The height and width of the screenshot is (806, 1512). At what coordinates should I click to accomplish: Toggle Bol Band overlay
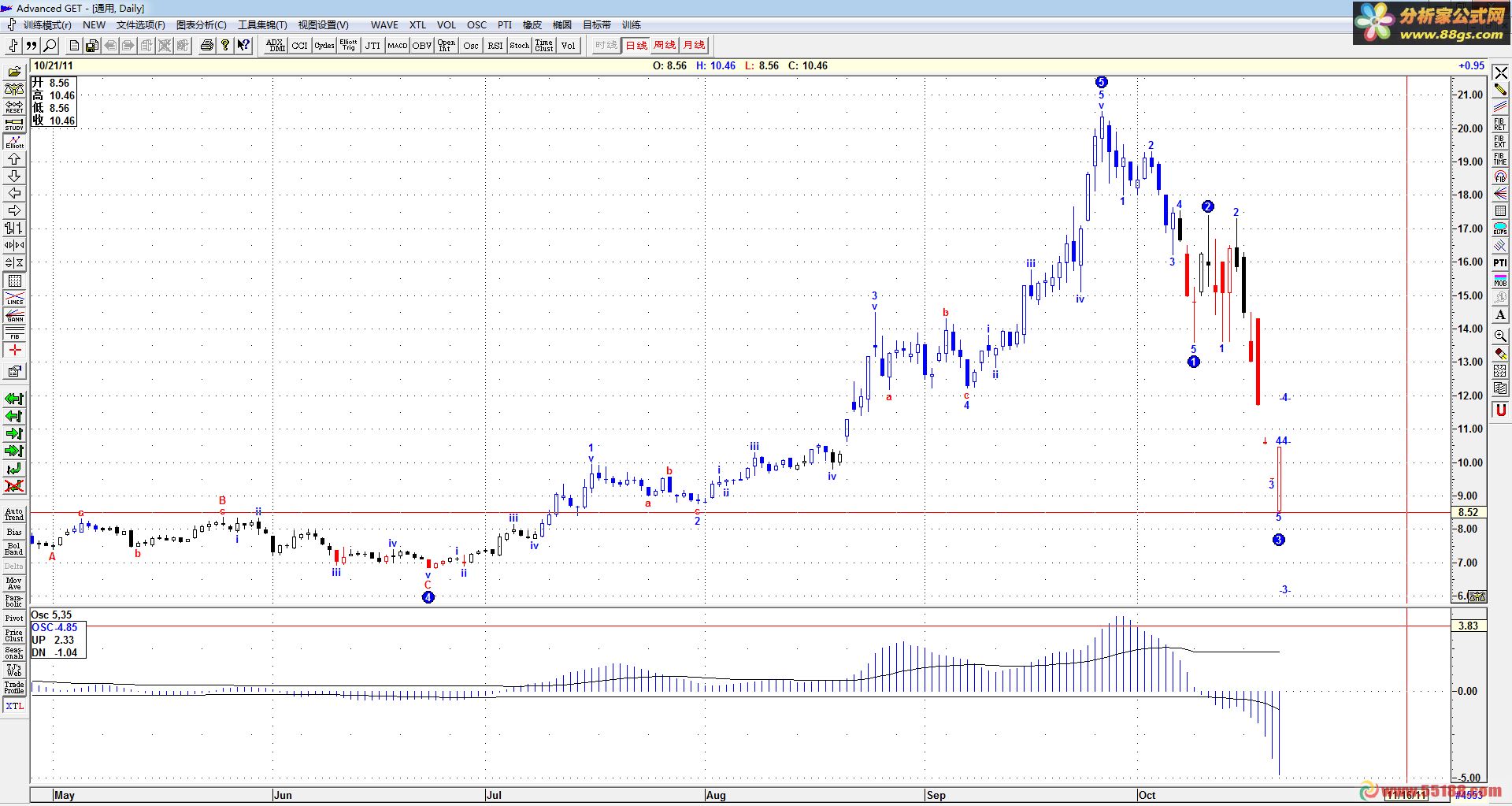pos(14,549)
